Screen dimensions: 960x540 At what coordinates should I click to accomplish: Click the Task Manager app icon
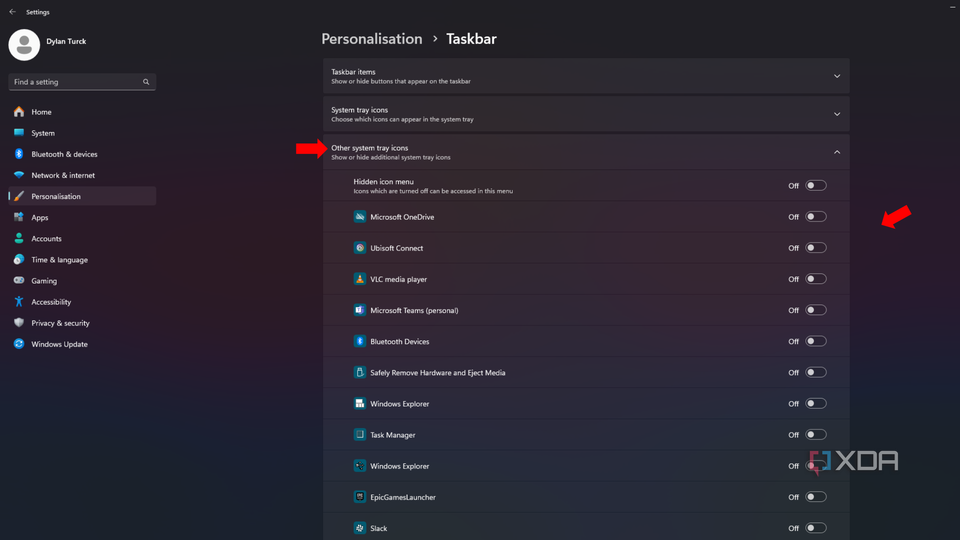point(360,435)
